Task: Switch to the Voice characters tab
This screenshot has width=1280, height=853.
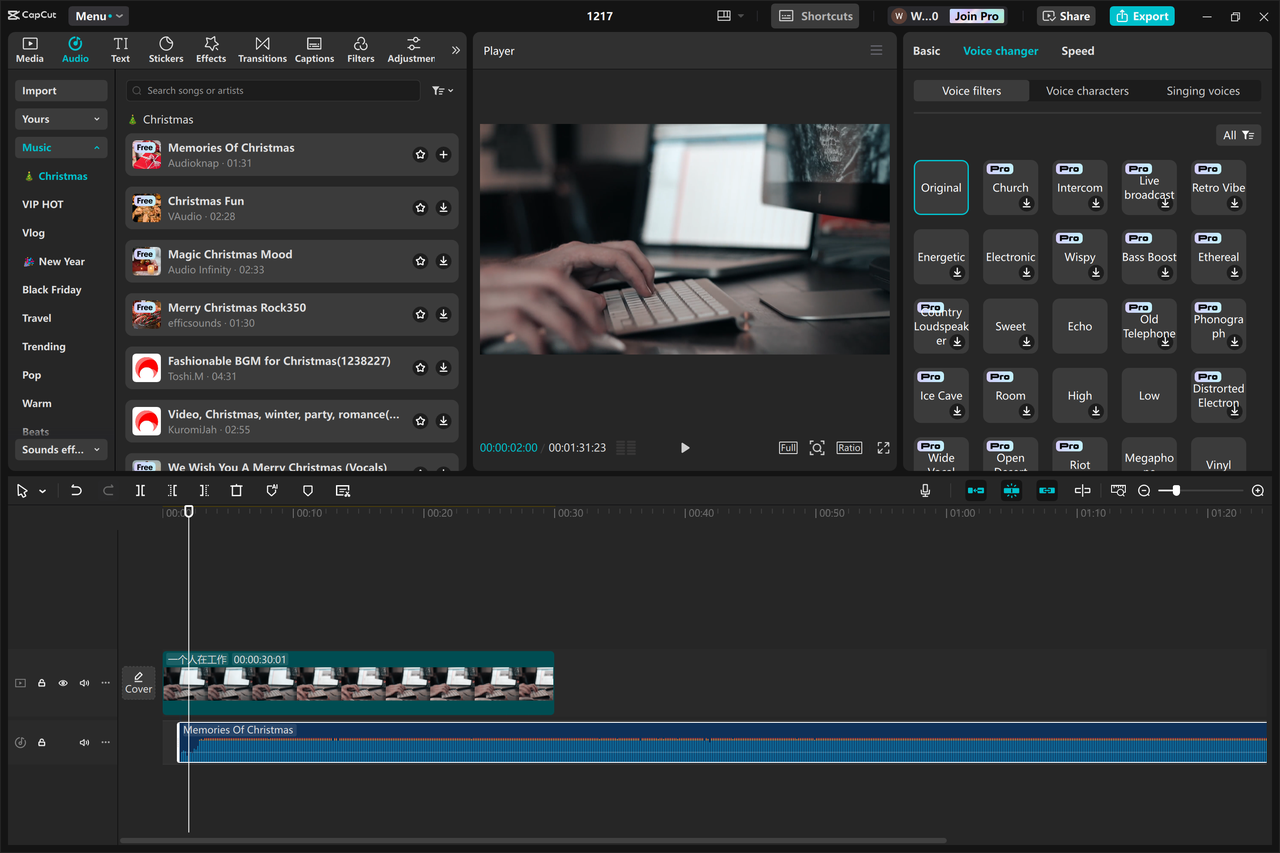Action: pos(1087,90)
